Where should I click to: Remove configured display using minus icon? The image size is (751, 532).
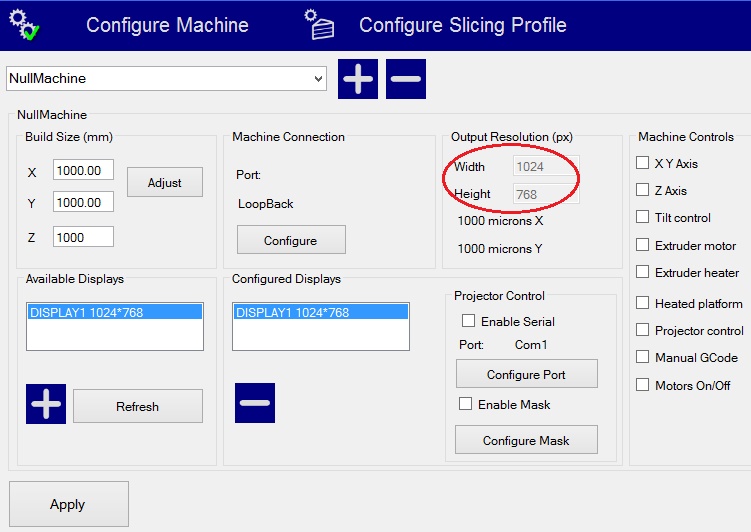(x=255, y=403)
